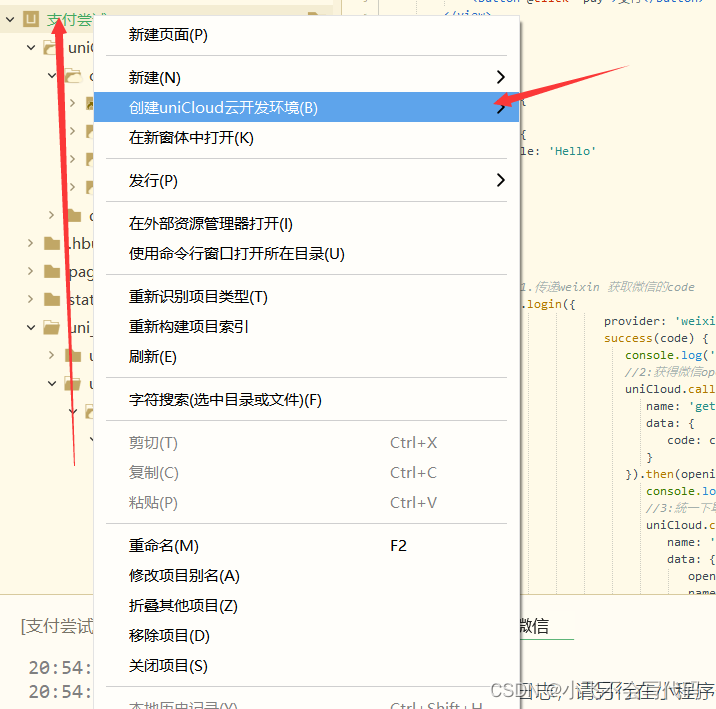Viewport: 716px width, 709px height.
Task: Click the uniCloud cloud folder icon
Action: [51, 47]
